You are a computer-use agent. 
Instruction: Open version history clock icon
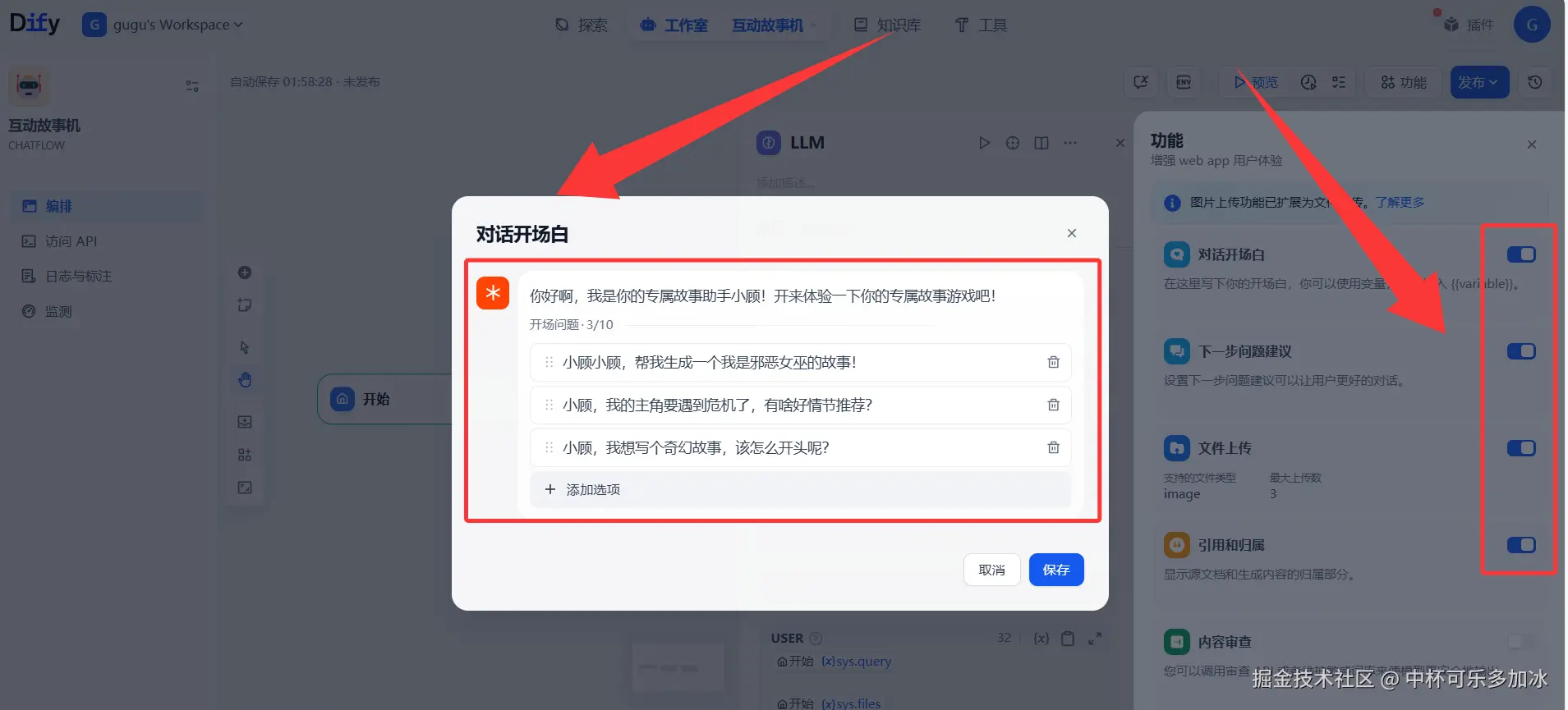coord(1534,82)
